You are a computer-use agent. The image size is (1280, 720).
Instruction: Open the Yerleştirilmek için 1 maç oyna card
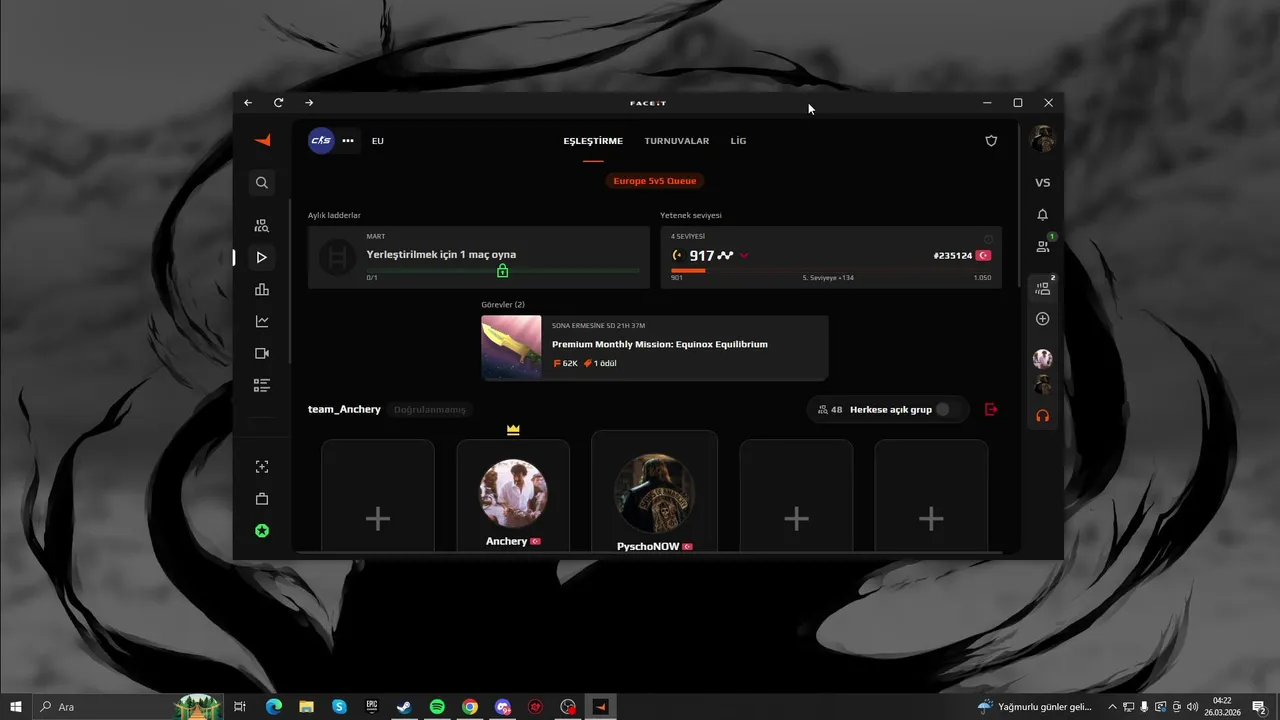(479, 257)
